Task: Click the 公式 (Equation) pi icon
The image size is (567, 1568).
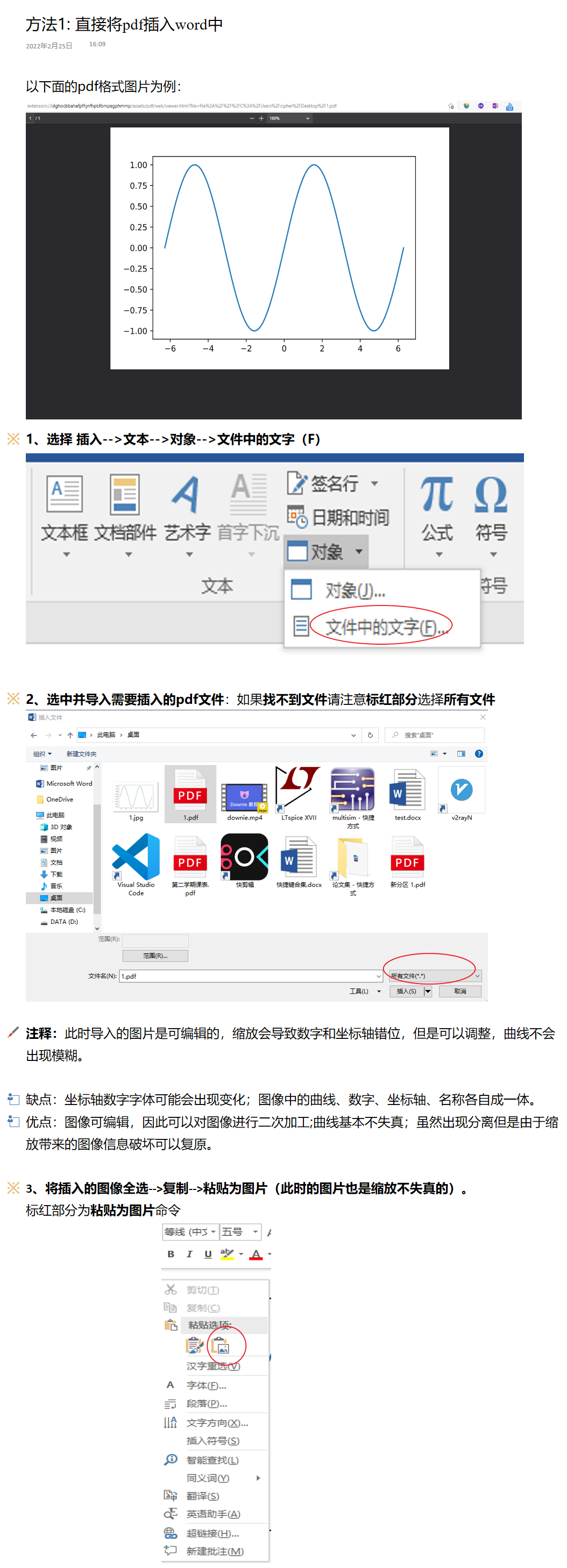Action: pyautogui.click(x=437, y=494)
